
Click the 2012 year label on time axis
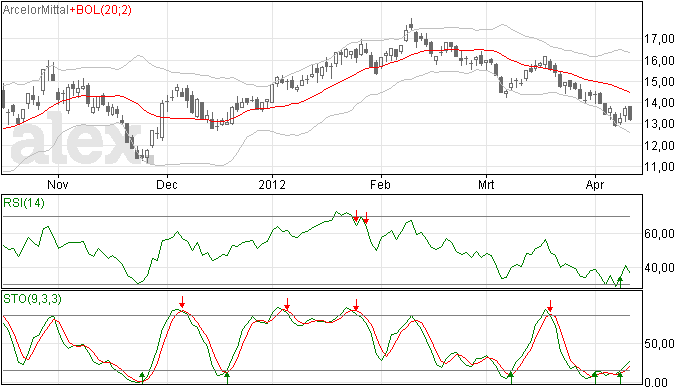[272, 184]
